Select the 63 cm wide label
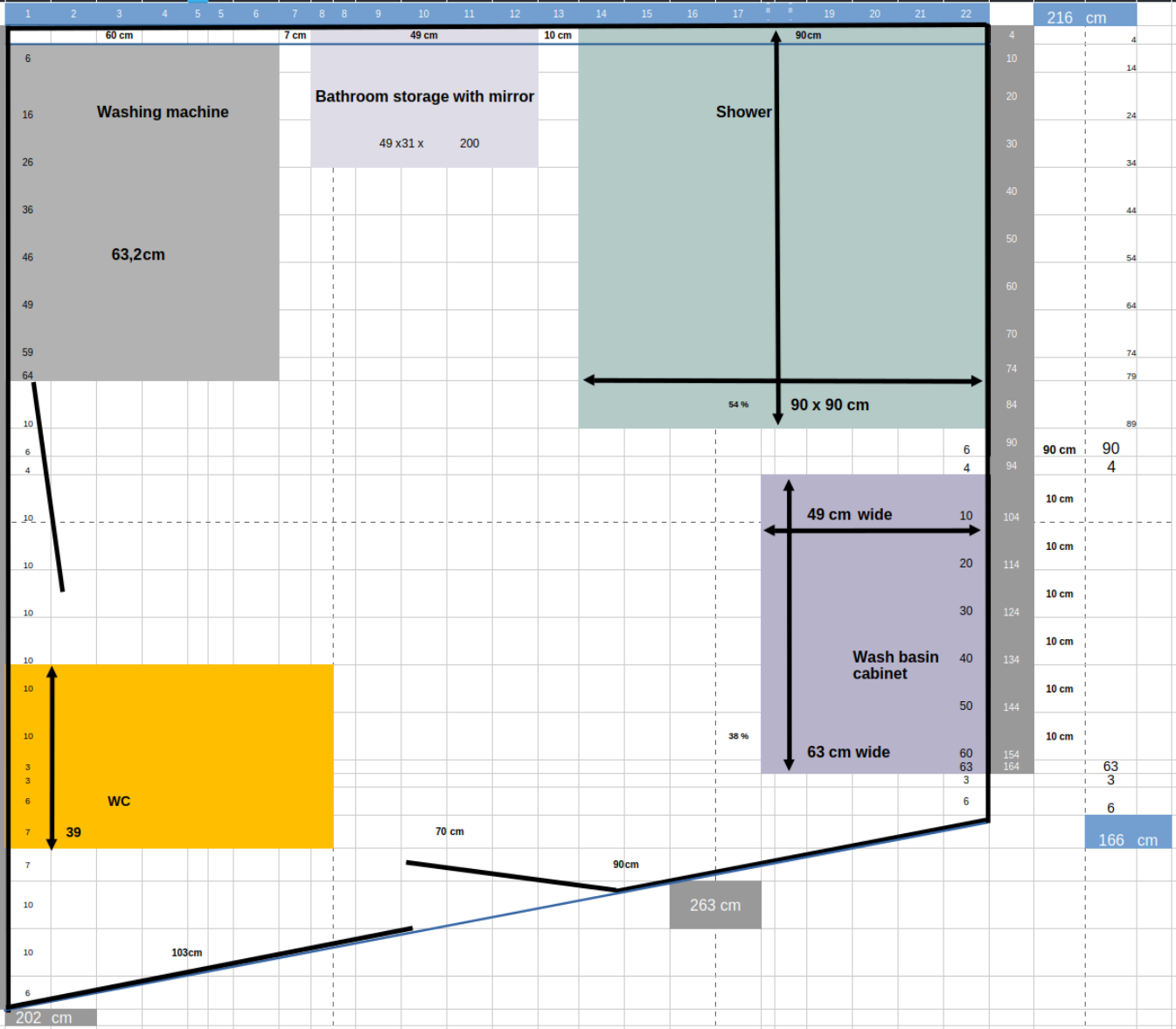 (848, 752)
